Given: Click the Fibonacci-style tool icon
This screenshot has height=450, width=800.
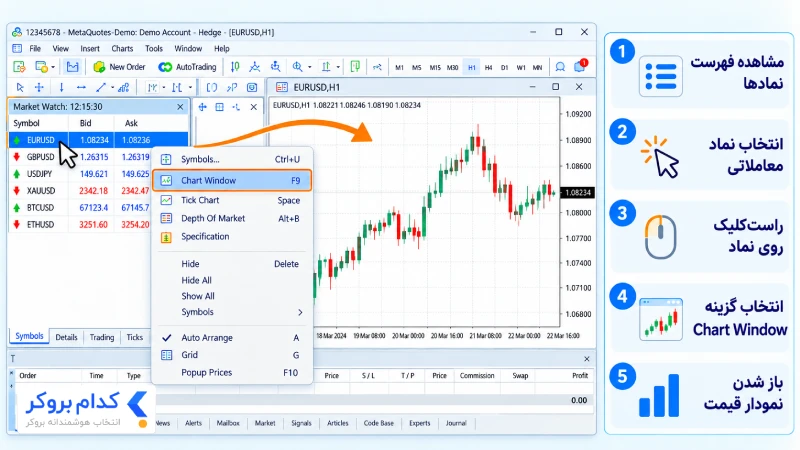Looking at the screenshot, I should [152, 87].
